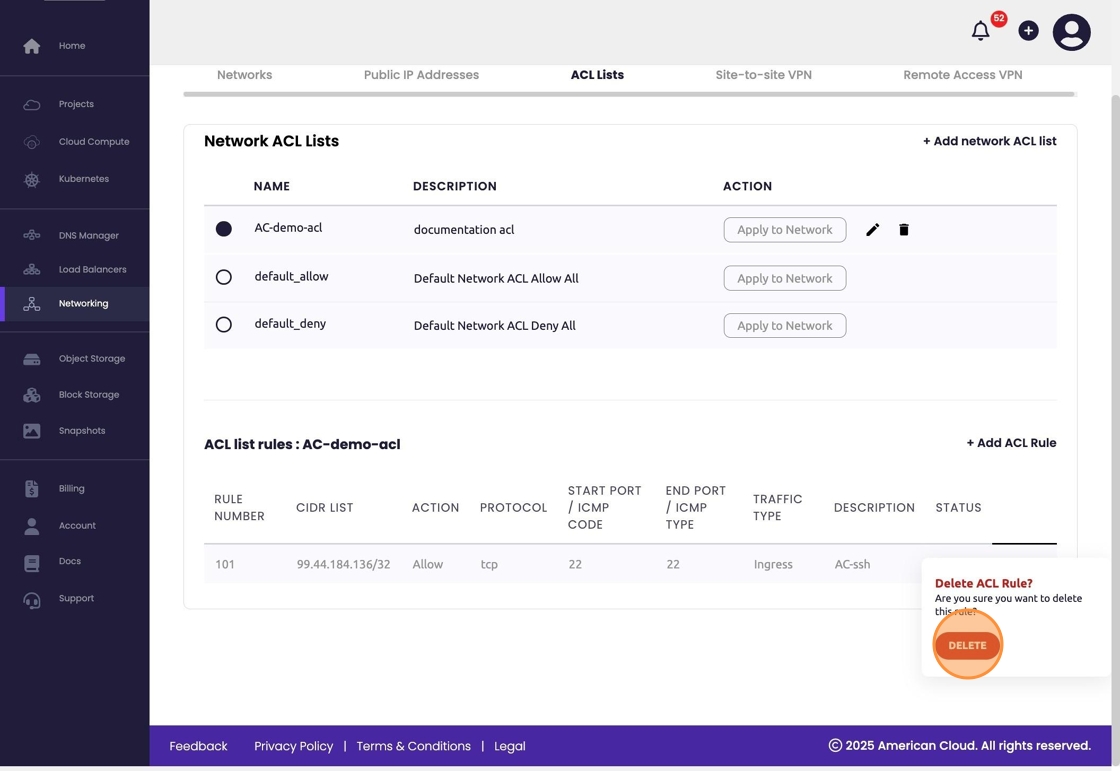
Task: Open the Privacy Policy footer link
Action: click(x=293, y=746)
